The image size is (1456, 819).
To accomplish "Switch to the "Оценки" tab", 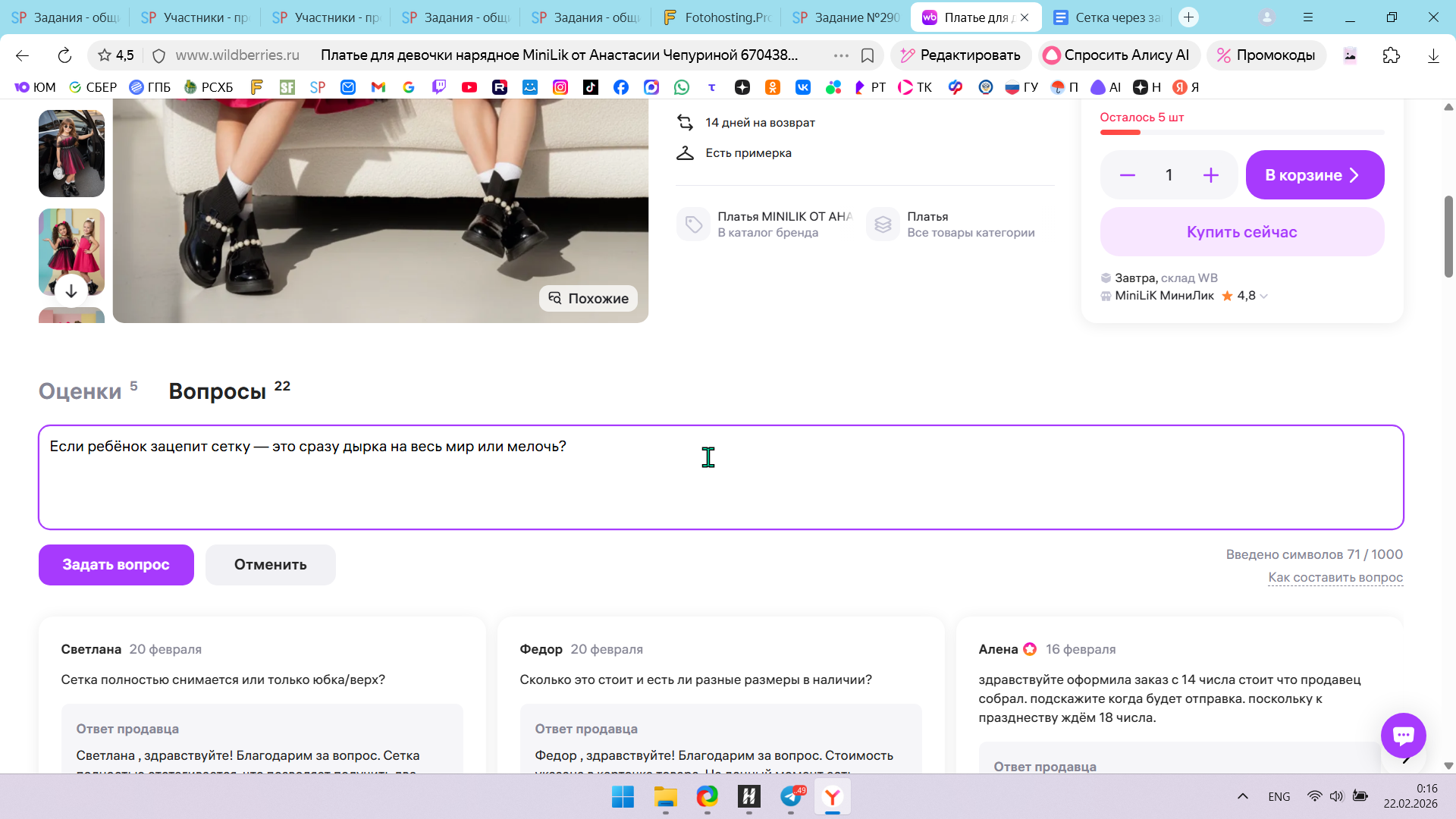I will pos(80,391).
